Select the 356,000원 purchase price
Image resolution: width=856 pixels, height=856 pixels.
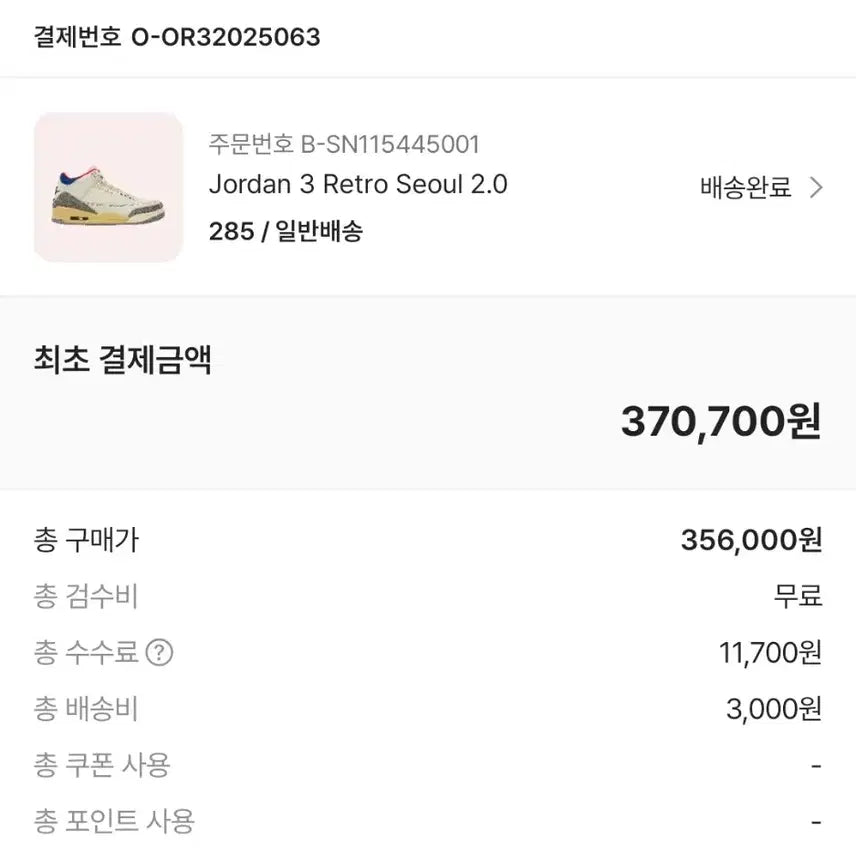755,541
